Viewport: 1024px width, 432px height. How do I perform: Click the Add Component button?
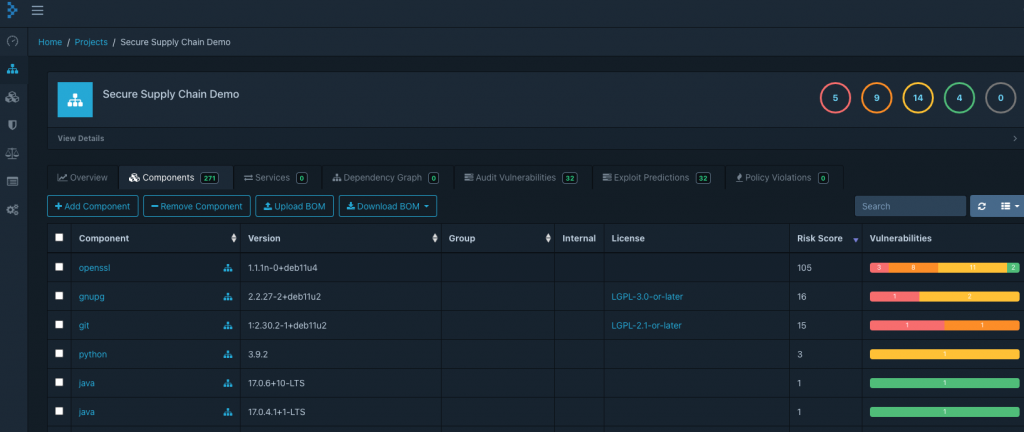(x=93, y=206)
